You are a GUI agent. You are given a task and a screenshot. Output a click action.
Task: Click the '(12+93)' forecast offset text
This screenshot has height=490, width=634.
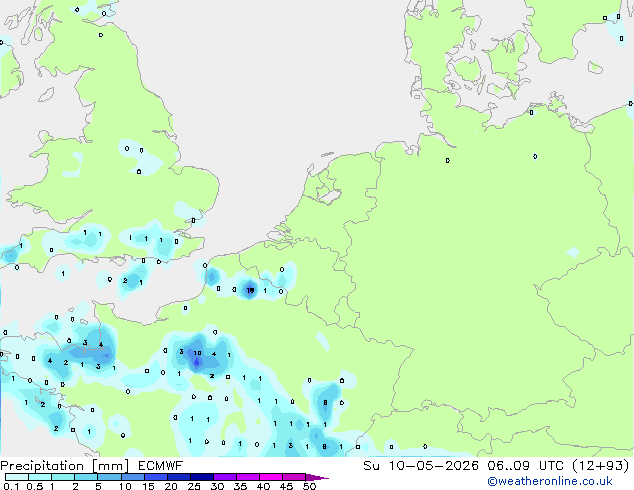[601, 466]
